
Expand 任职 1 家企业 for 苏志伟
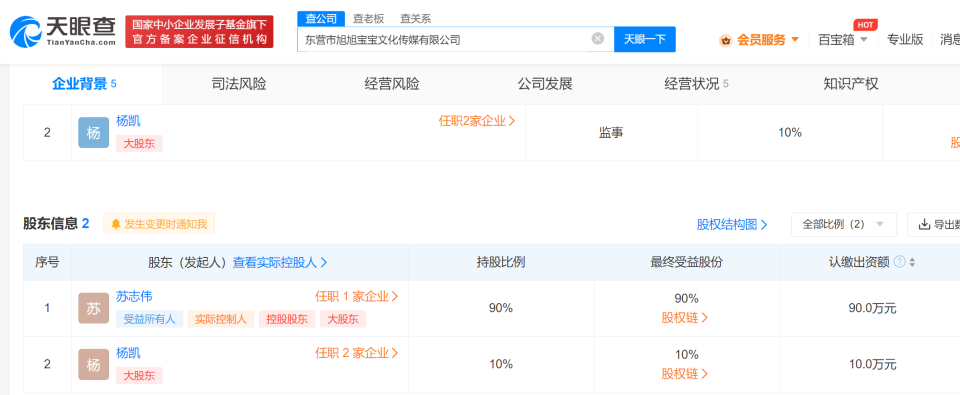(356, 297)
